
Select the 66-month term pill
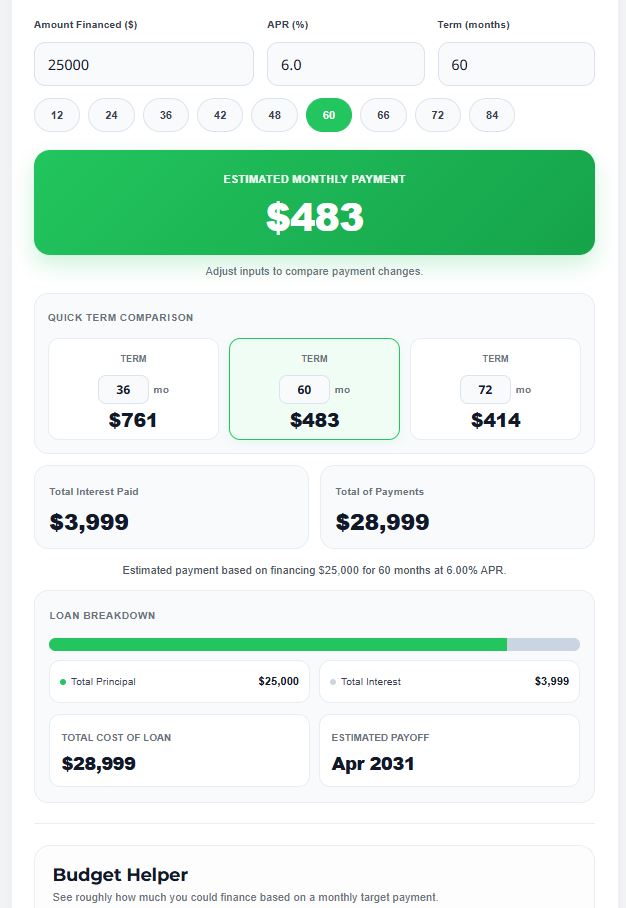tap(383, 115)
